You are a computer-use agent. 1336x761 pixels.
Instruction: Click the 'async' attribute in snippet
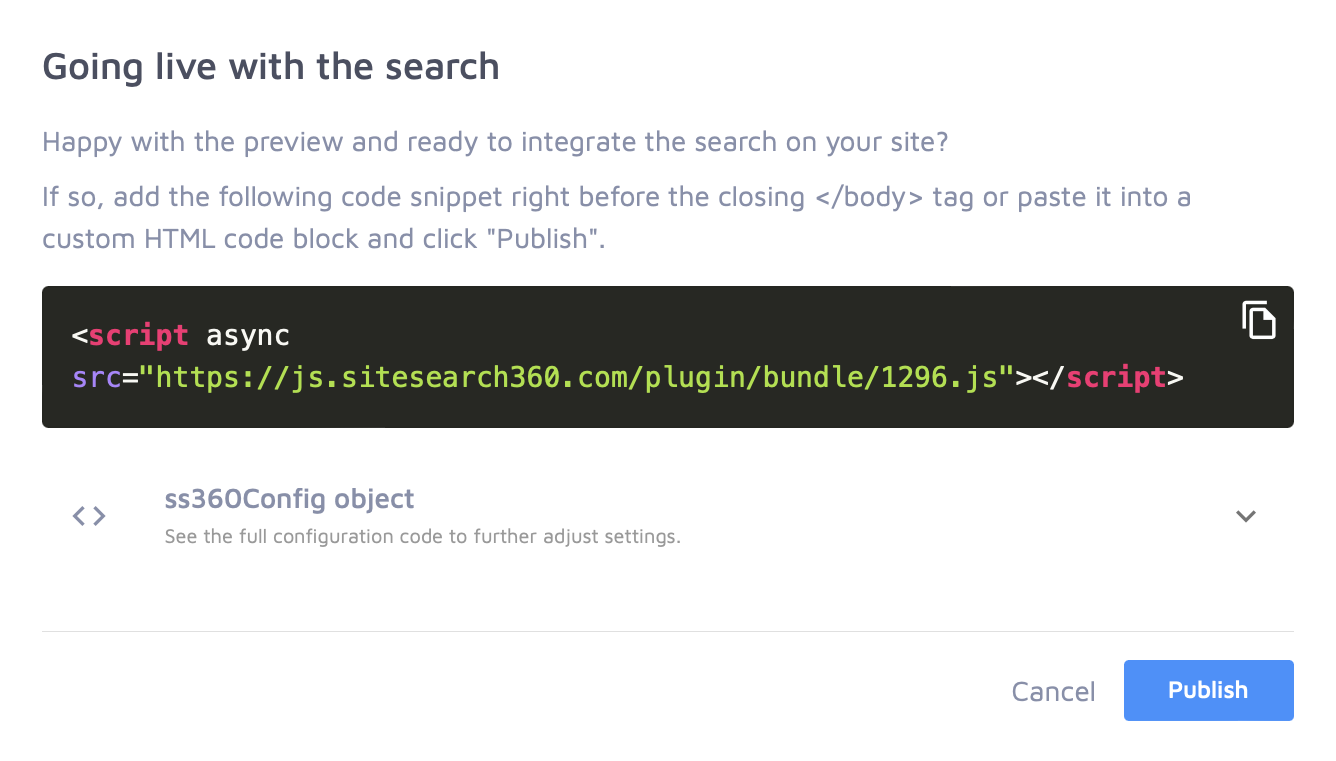tap(248, 335)
